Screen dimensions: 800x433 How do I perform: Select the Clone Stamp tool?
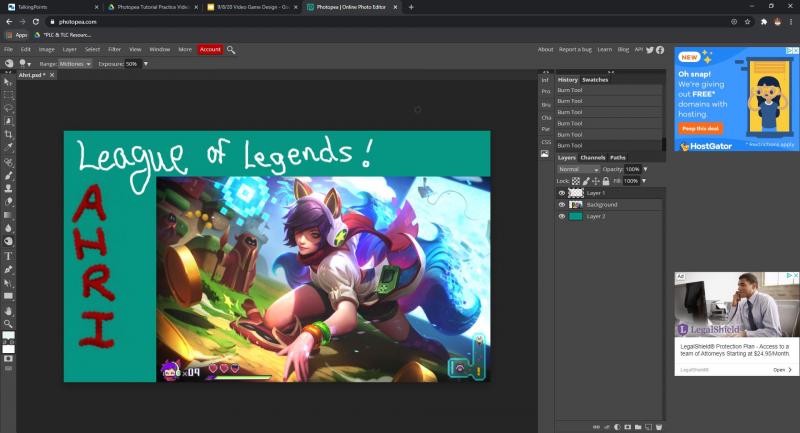[x=8, y=189]
